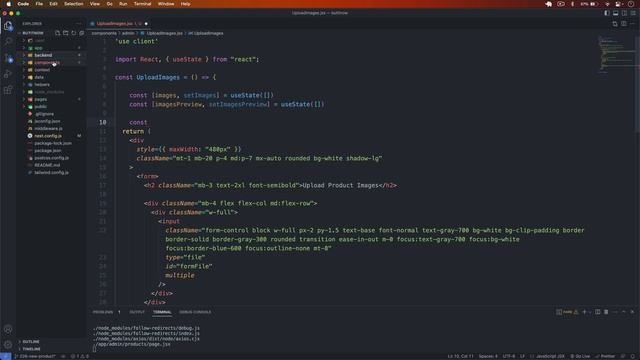Open Explorer more actions ellipsis
Image resolution: width=640 pixels, height=360 pixels.
79,24
